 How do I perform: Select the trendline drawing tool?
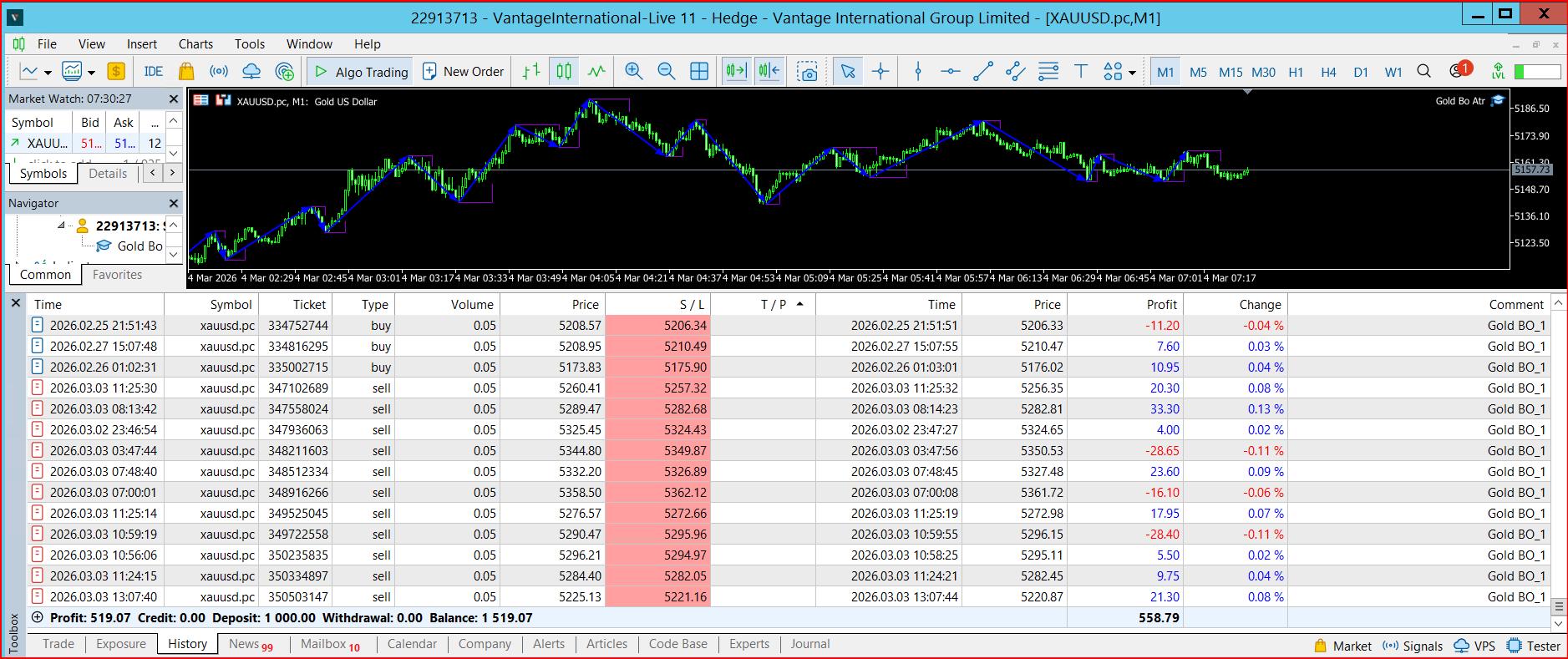pos(983,72)
